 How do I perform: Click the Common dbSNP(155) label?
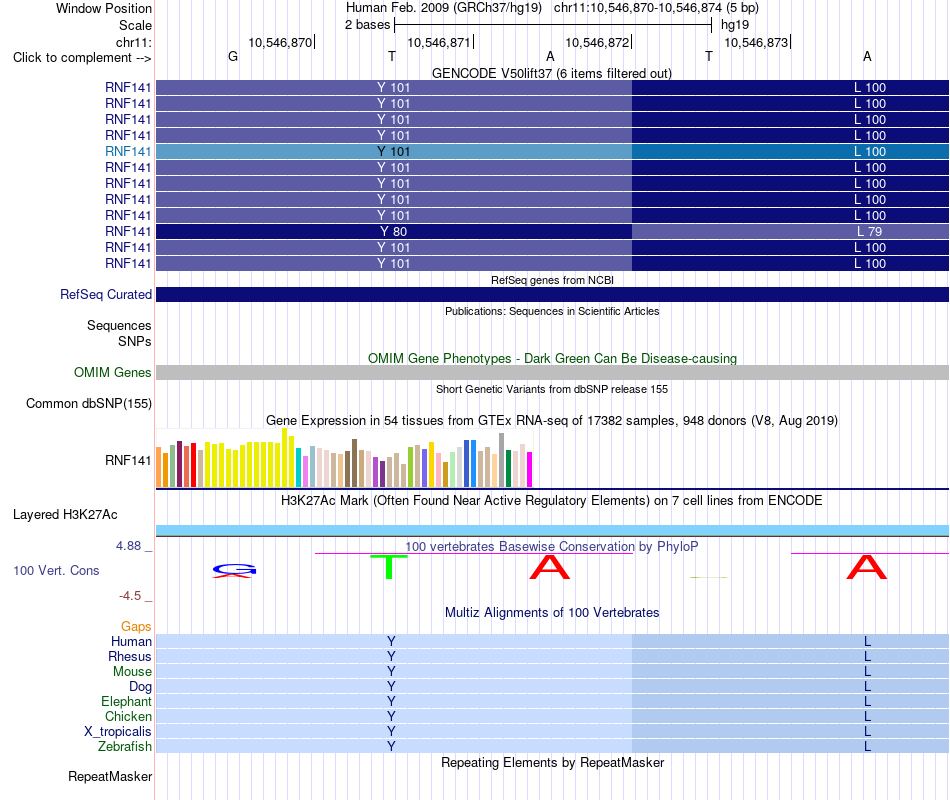(89, 404)
